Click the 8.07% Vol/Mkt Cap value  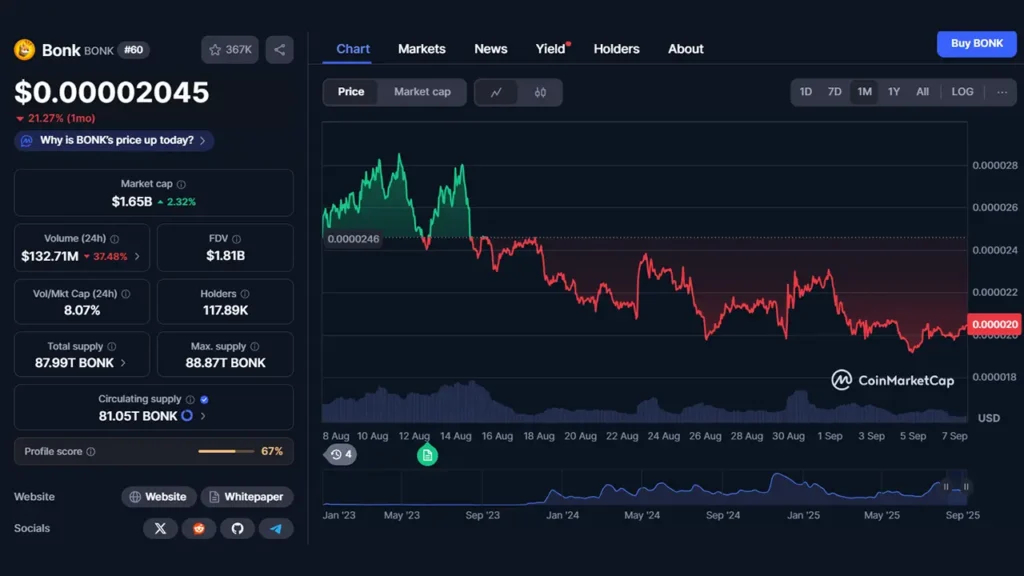[82, 310]
